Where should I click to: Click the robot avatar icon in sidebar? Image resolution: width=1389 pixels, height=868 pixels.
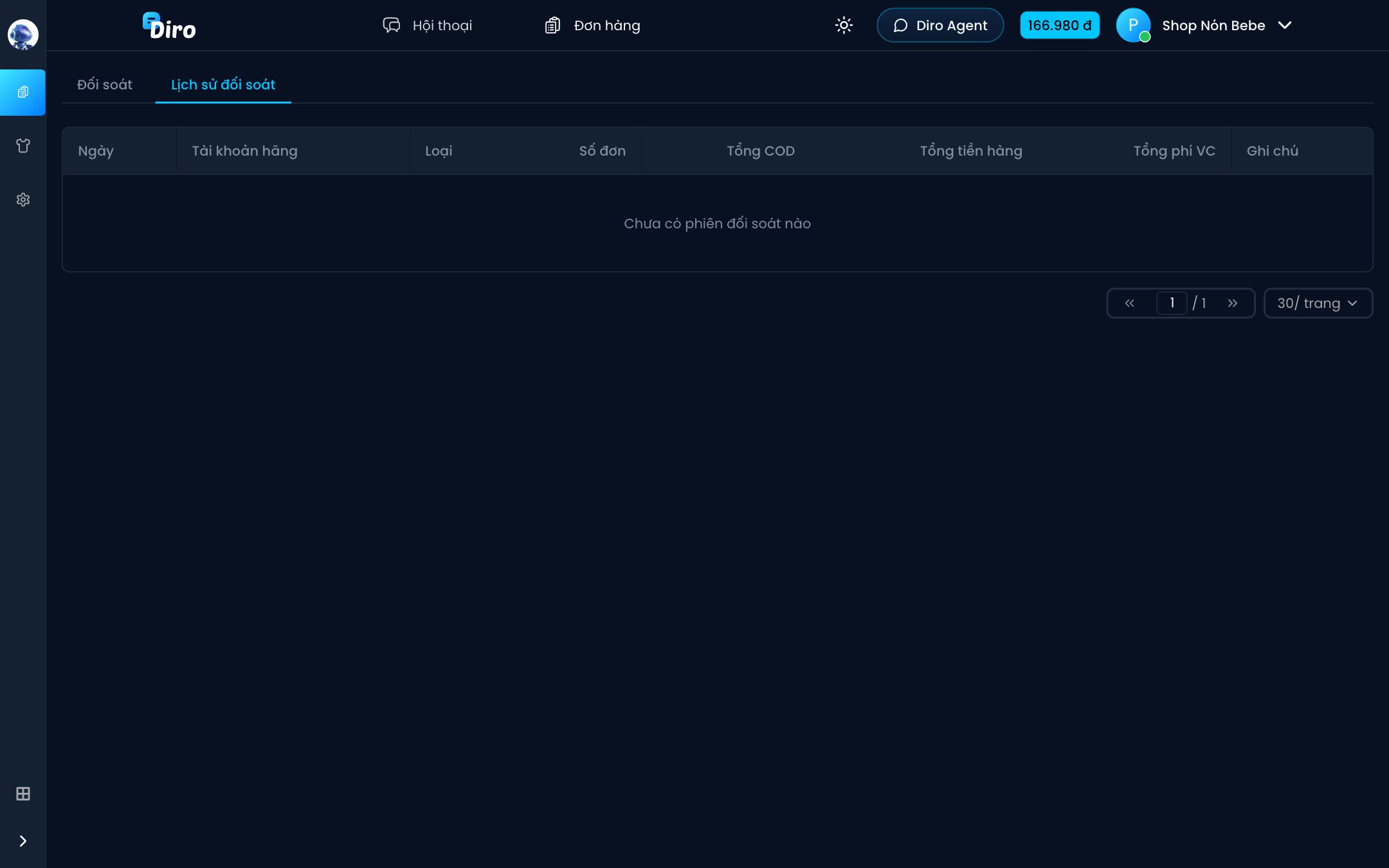23,35
